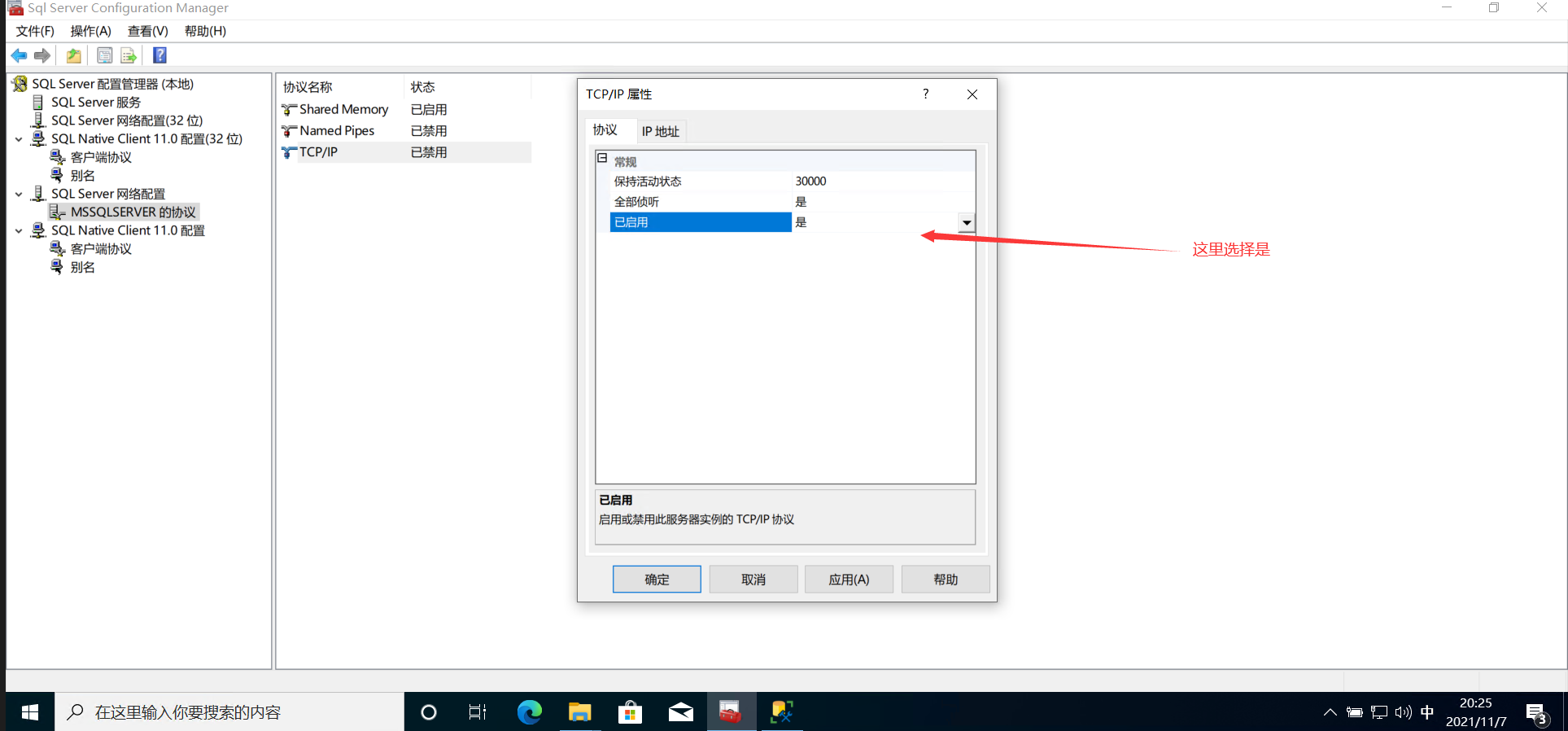Click the 帮助 button in dialog

[x=946, y=580]
